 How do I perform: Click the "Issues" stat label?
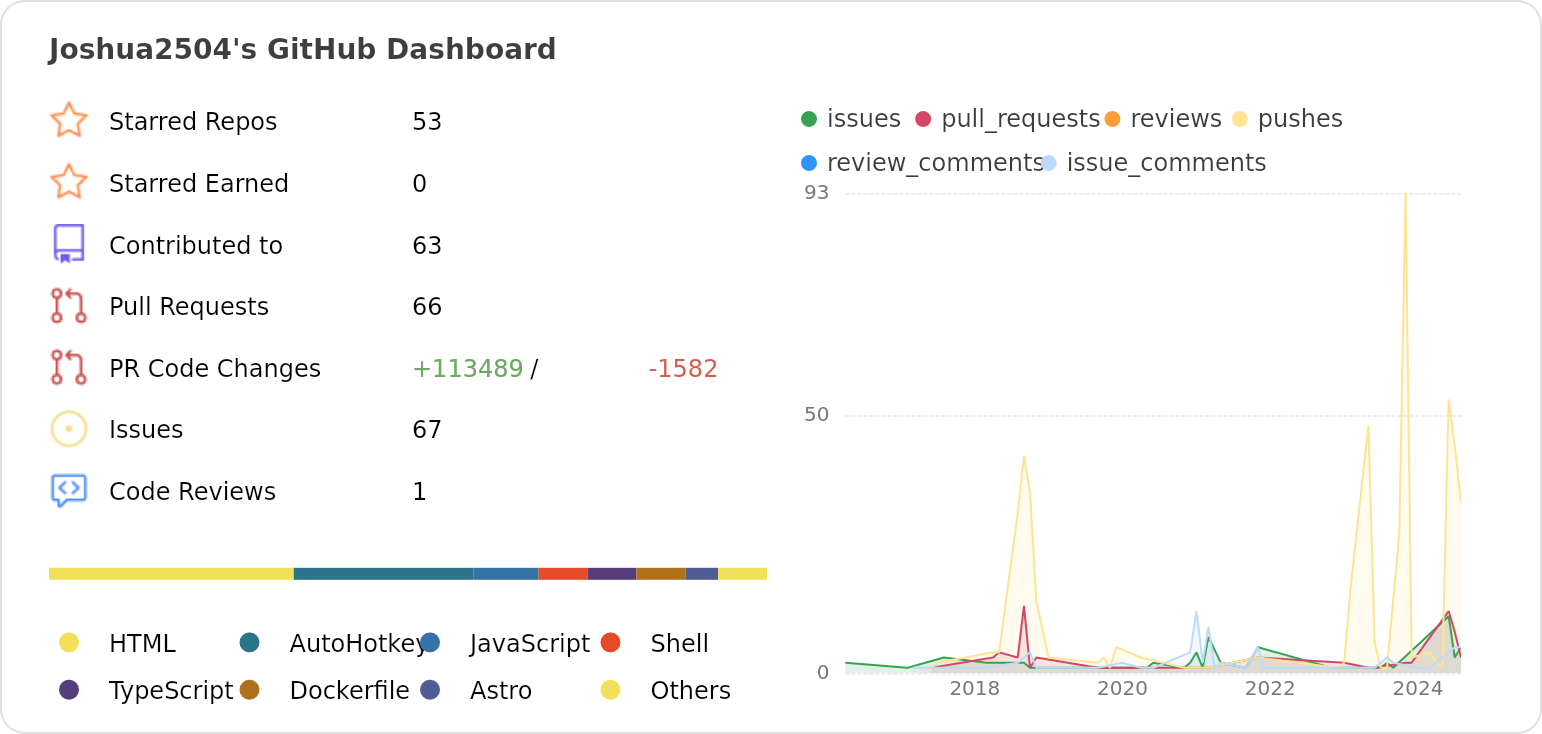146,430
